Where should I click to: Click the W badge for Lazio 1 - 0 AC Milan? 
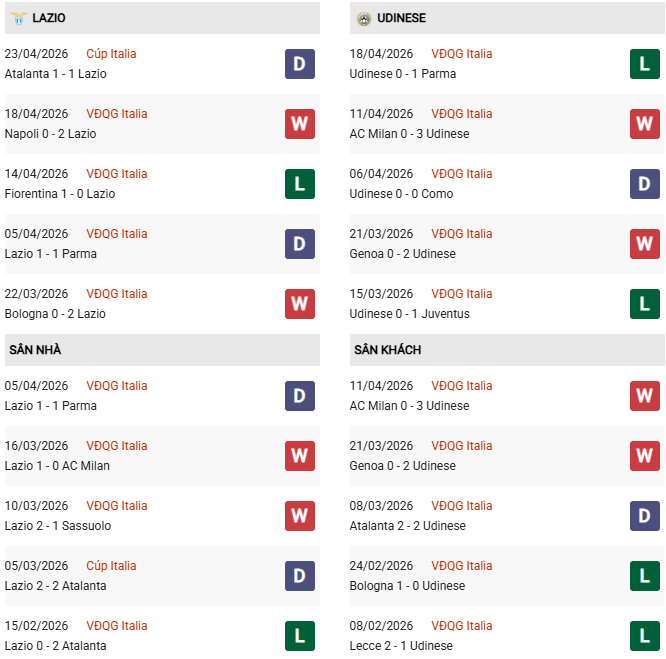coord(300,456)
